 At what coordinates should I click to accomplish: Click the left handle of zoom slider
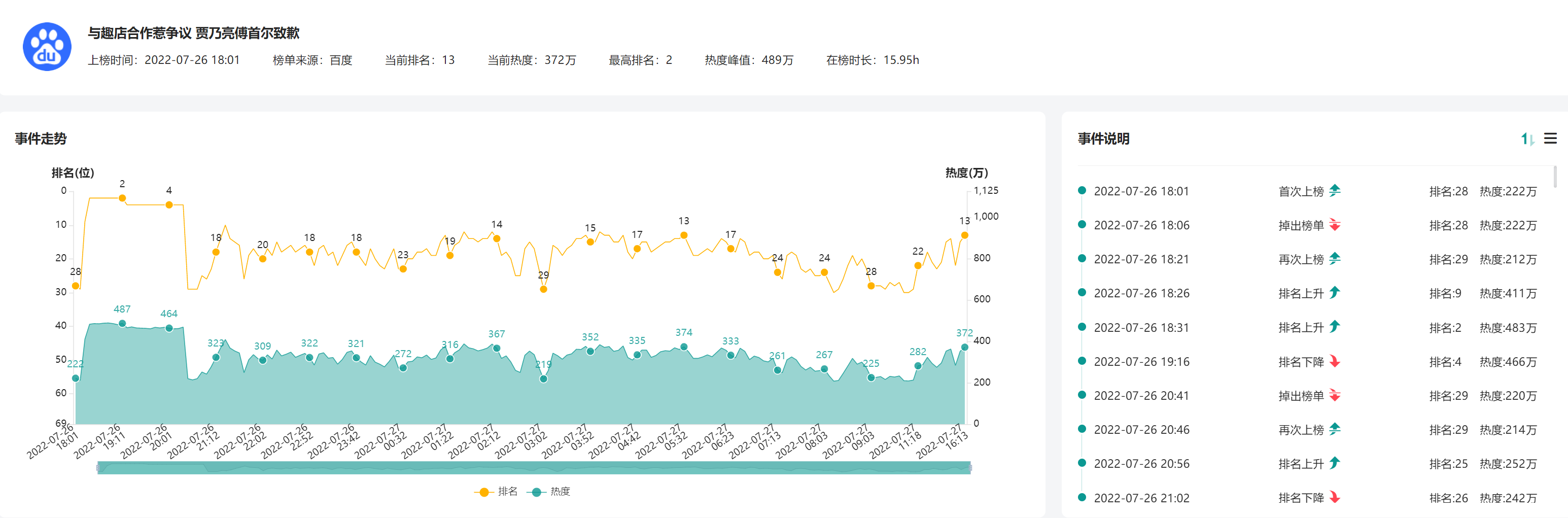(98, 467)
